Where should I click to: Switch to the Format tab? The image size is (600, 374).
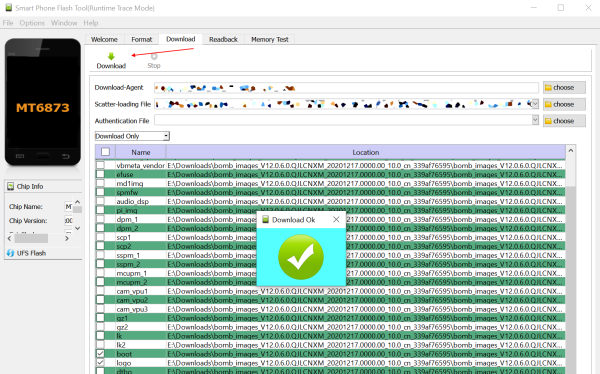(x=142, y=39)
